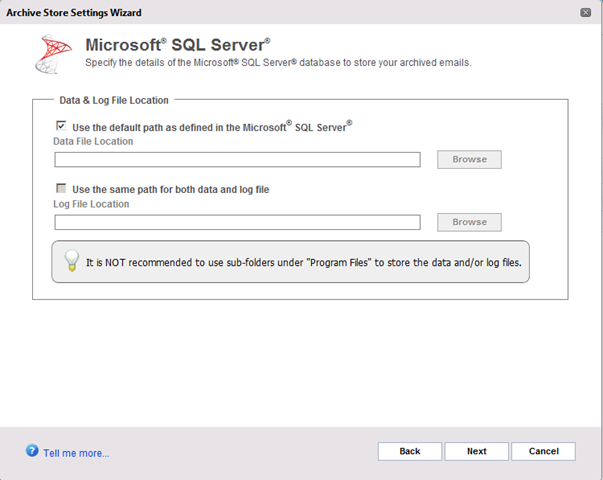
Task: Click the Log File Location label
Action: click(91, 204)
